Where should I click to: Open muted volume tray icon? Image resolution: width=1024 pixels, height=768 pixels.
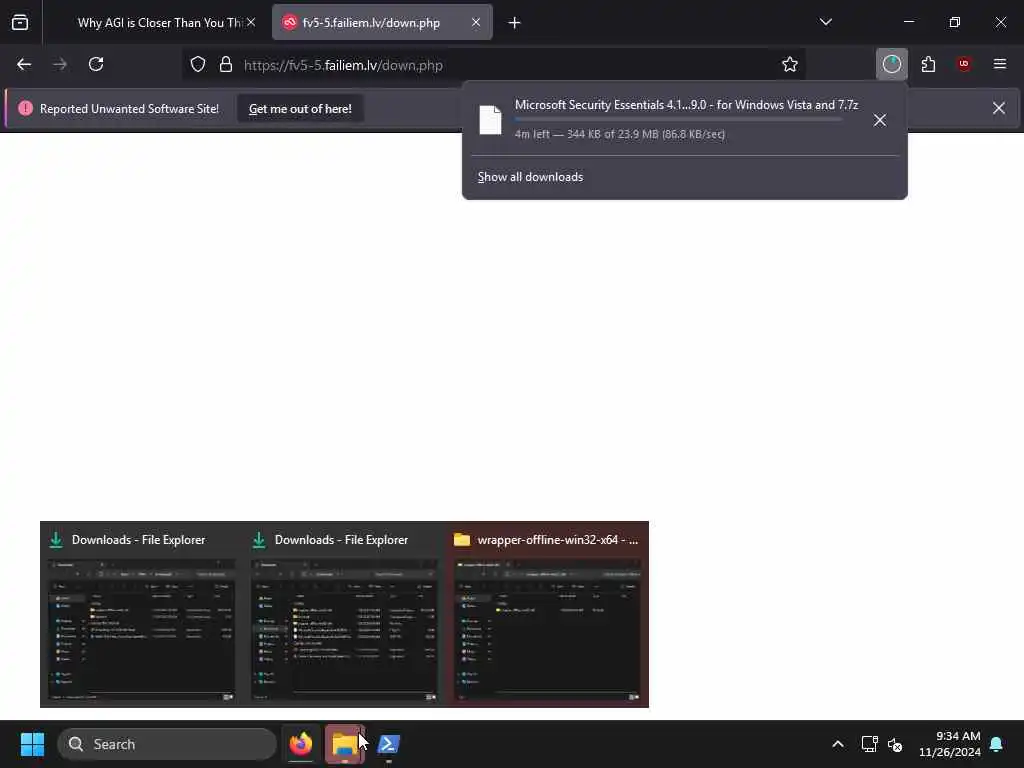point(895,744)
